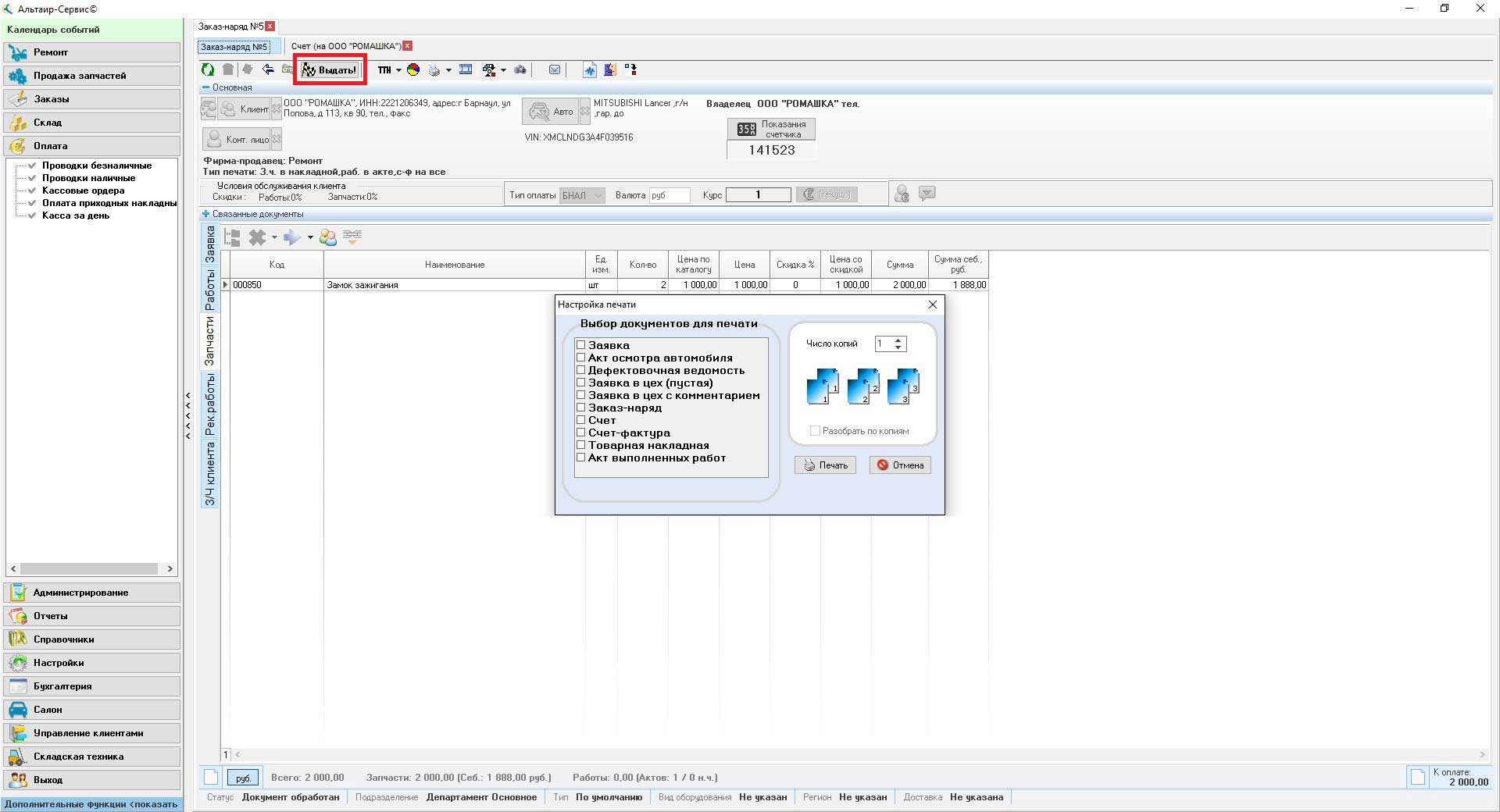Click the red-green arrow icon at toolbar end
1500x812 pixels.
[630, 69]
